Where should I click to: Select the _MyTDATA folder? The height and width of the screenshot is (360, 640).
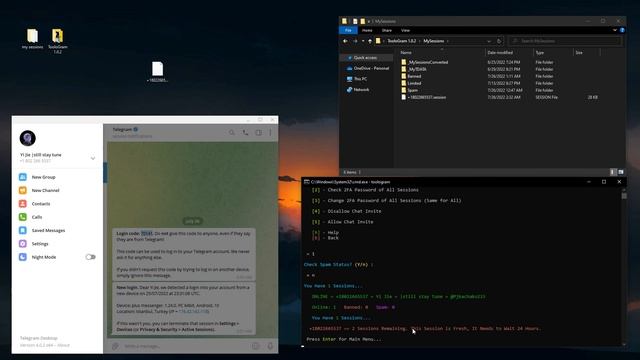[414, 69]
